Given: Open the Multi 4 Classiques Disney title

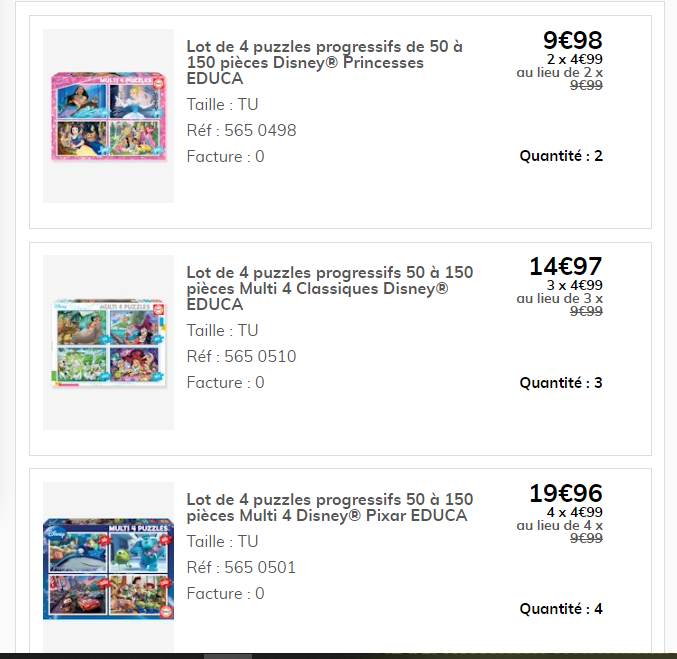Looking at the screenshot, I should coord(329,288).
